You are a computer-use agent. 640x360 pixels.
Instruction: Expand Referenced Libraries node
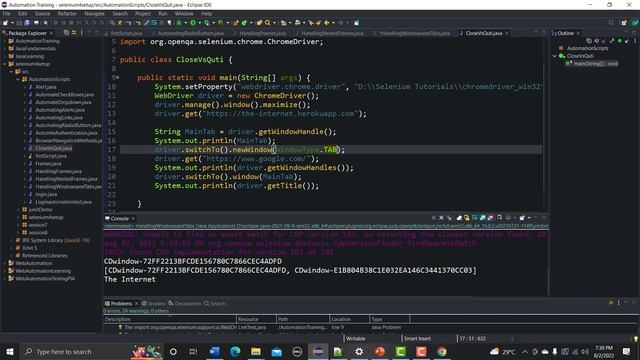pos(11,256)
